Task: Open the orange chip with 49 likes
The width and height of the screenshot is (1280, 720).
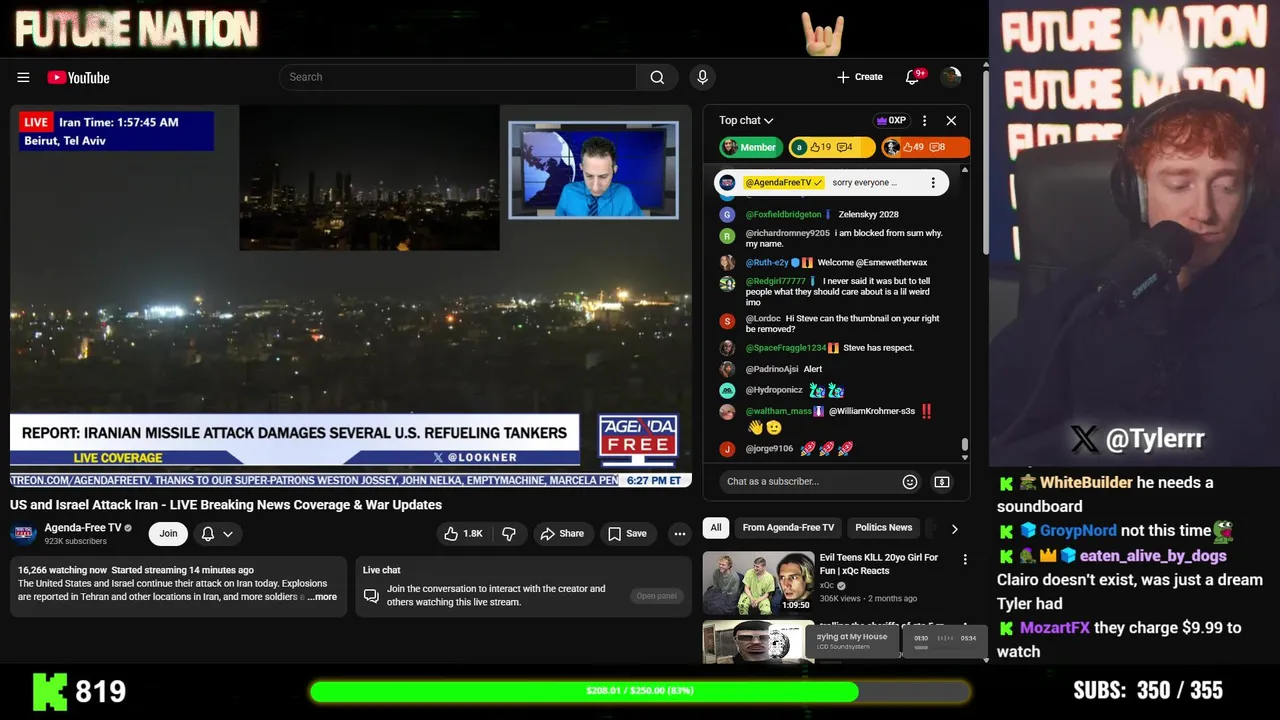Action: [x=925, y=147]
